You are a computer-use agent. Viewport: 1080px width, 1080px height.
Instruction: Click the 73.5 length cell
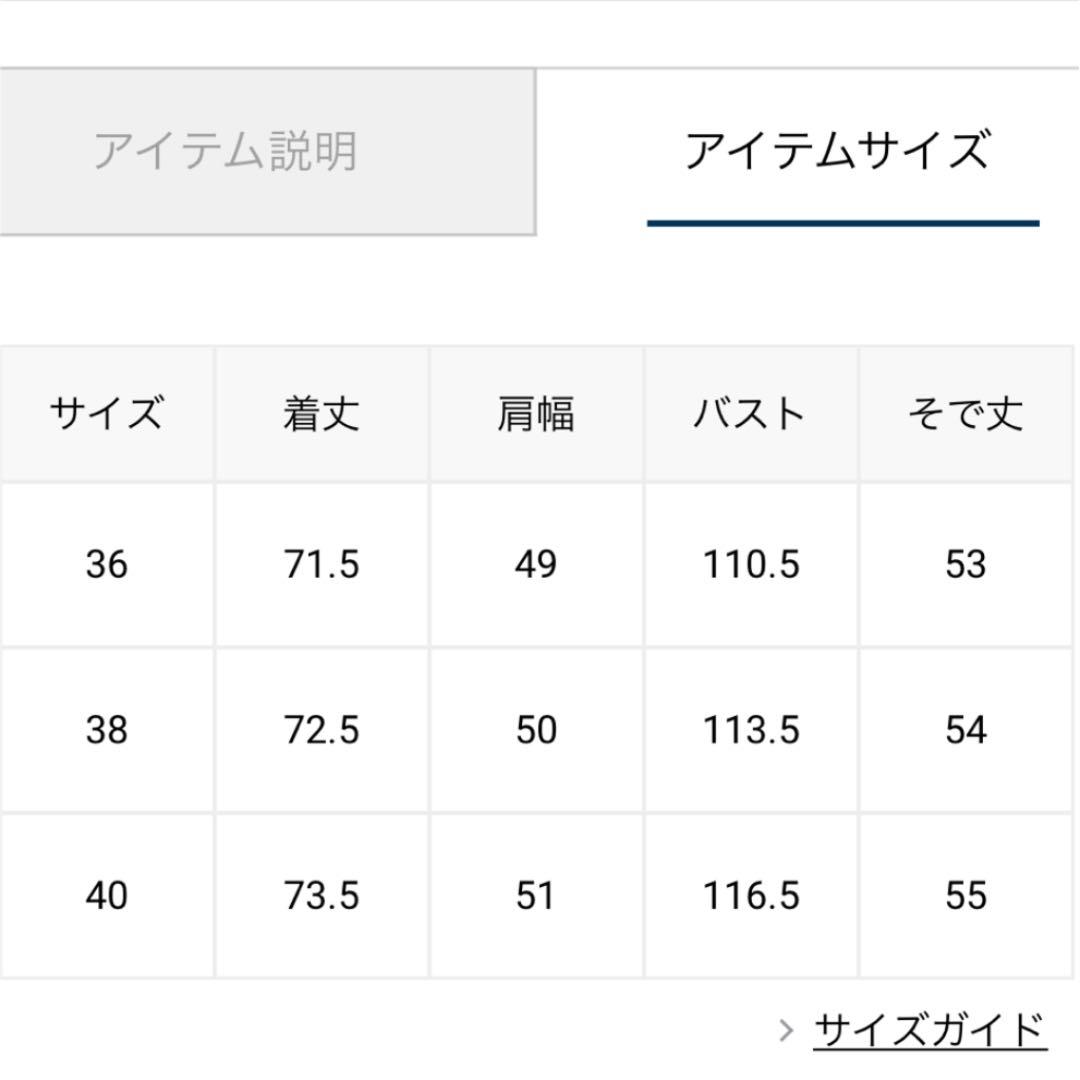[x=321, y=895]
